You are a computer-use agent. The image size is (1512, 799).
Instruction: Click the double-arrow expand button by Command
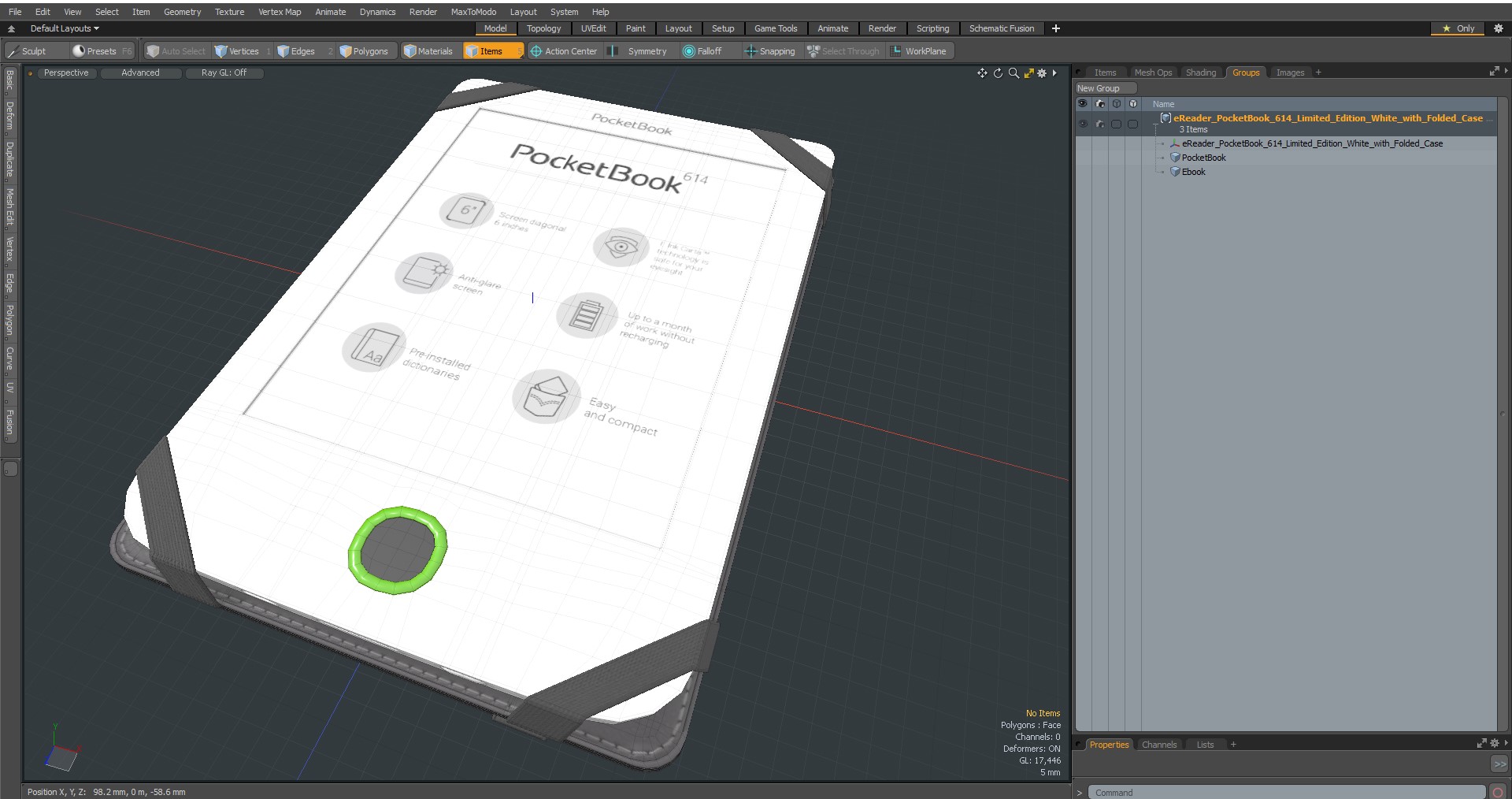[1499, 764]
